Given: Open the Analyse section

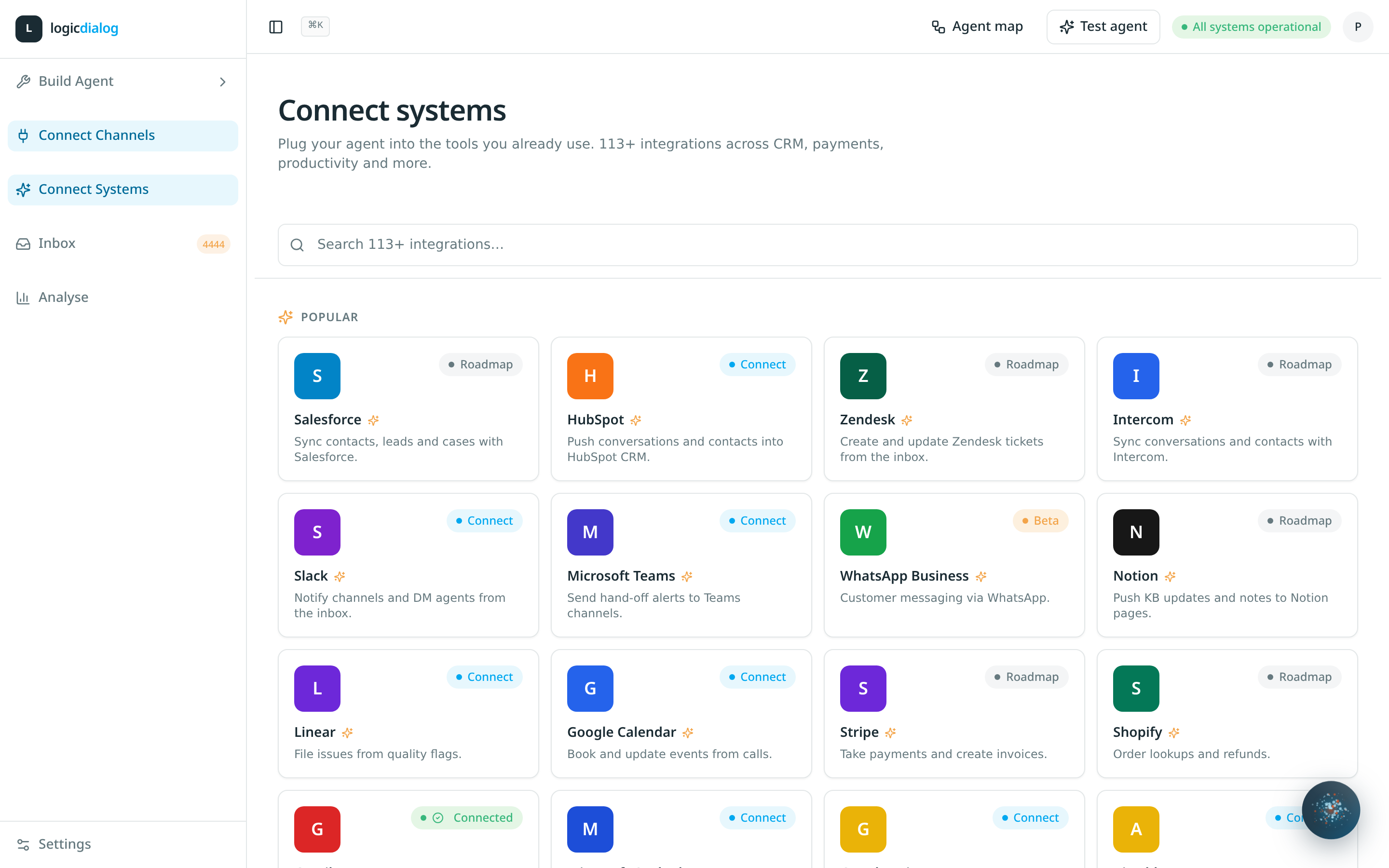Looking at the screenshot, I should (122, 298).
